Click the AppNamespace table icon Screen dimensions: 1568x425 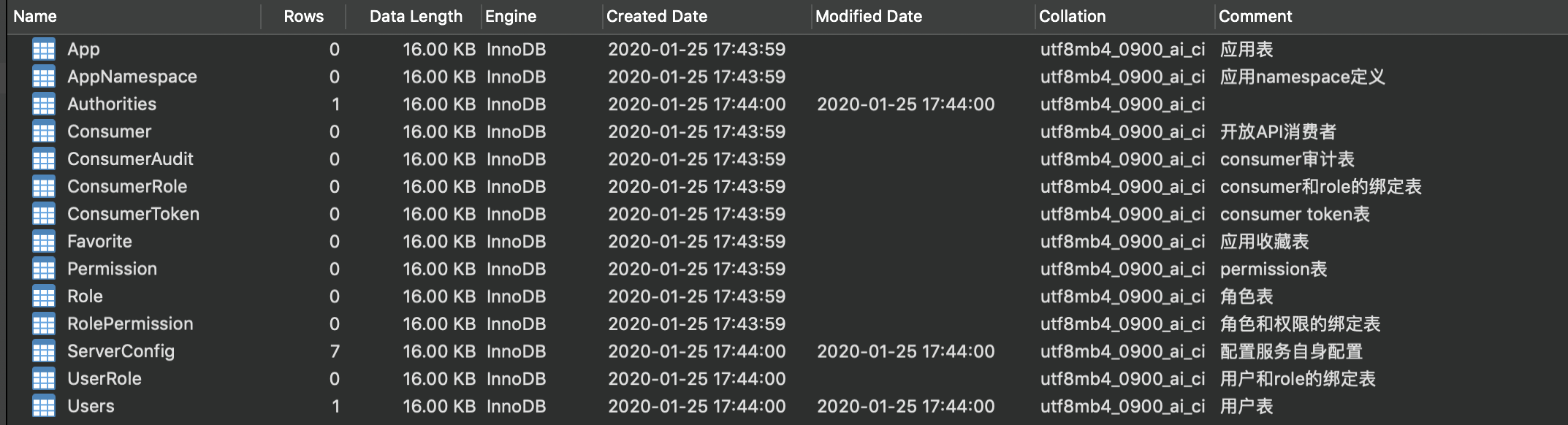point(43,76)
